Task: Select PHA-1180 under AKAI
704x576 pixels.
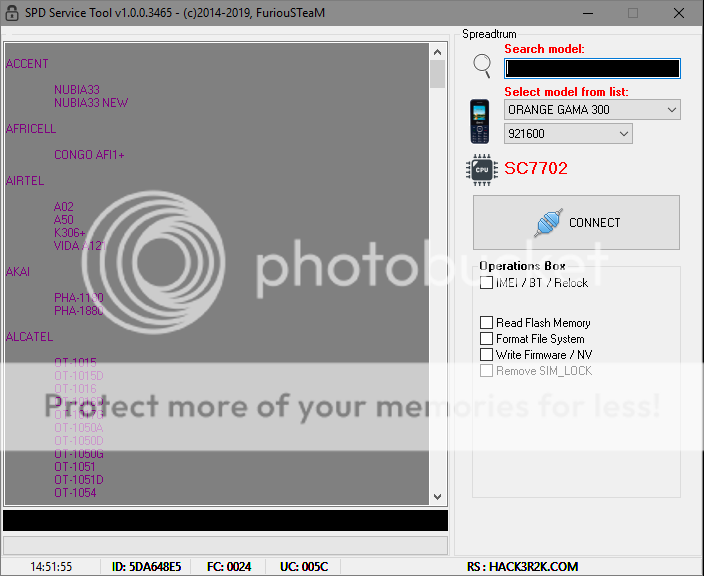Action: (79, 298)
